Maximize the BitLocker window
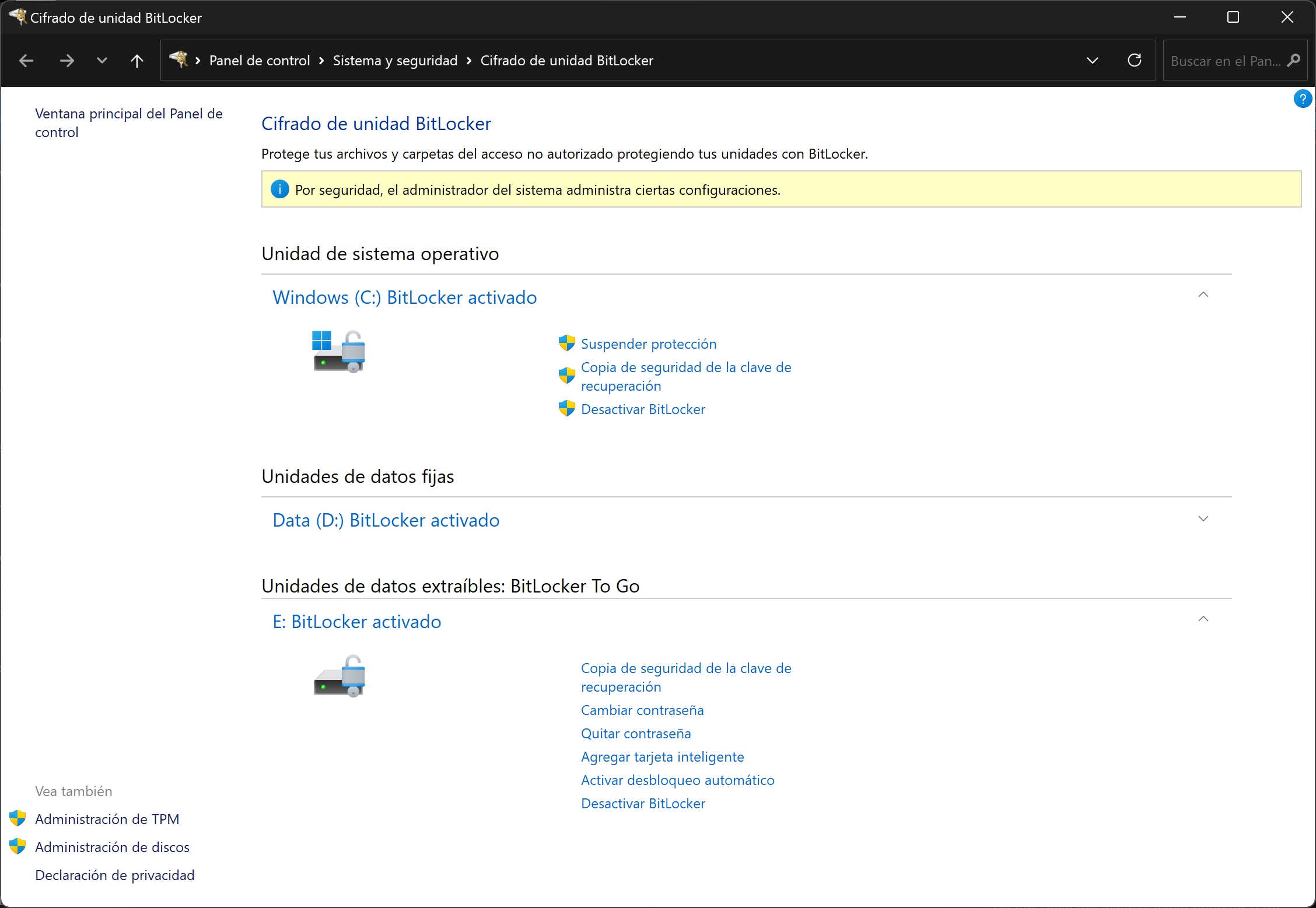Viewport: 1316px width, 908px height. pyautogui.click(x=1233, y=17)
